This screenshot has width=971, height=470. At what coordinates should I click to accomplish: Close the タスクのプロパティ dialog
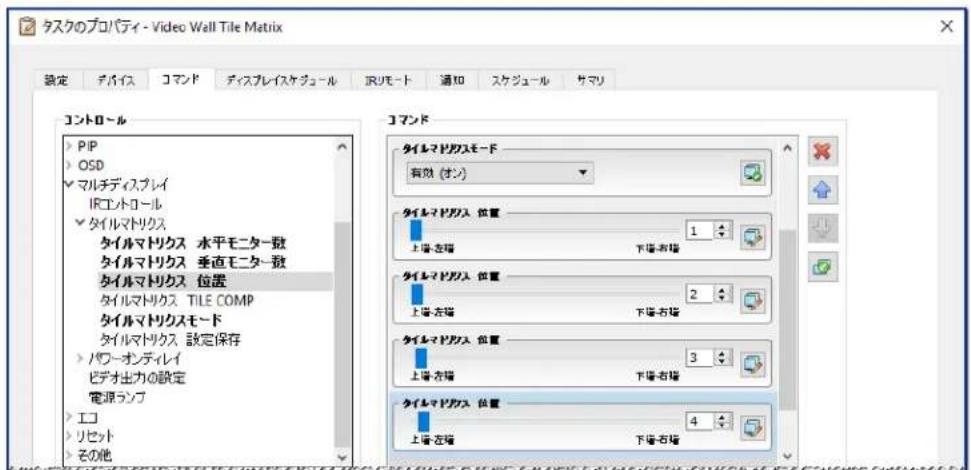[946, 27]
